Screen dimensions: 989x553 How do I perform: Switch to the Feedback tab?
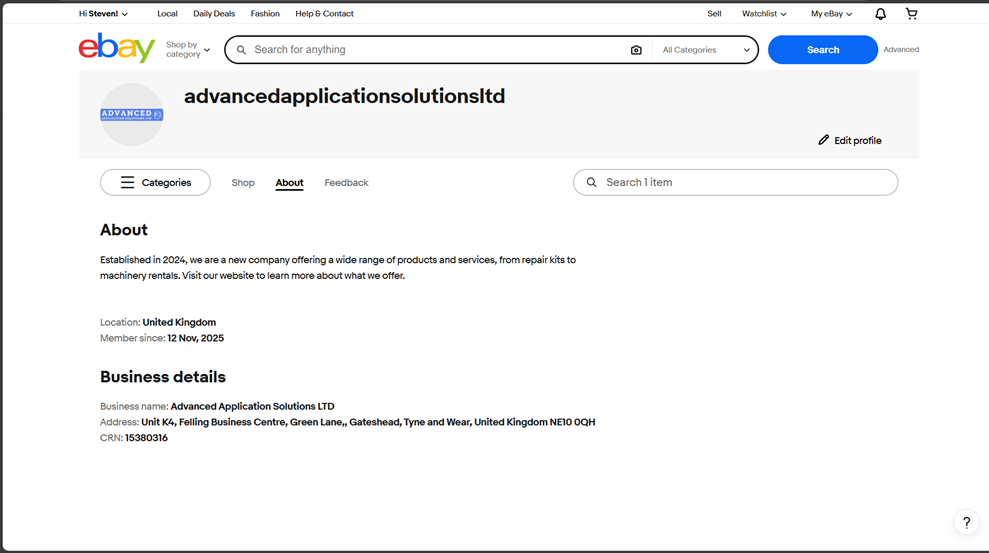tap(346, 183)
